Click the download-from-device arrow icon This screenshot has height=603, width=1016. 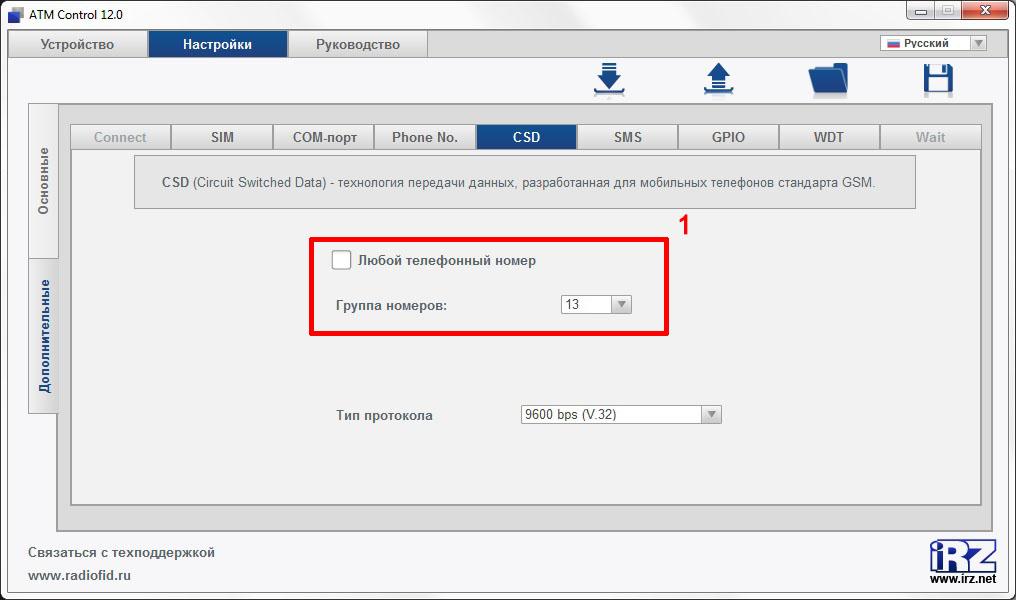(x=609, y=79)
